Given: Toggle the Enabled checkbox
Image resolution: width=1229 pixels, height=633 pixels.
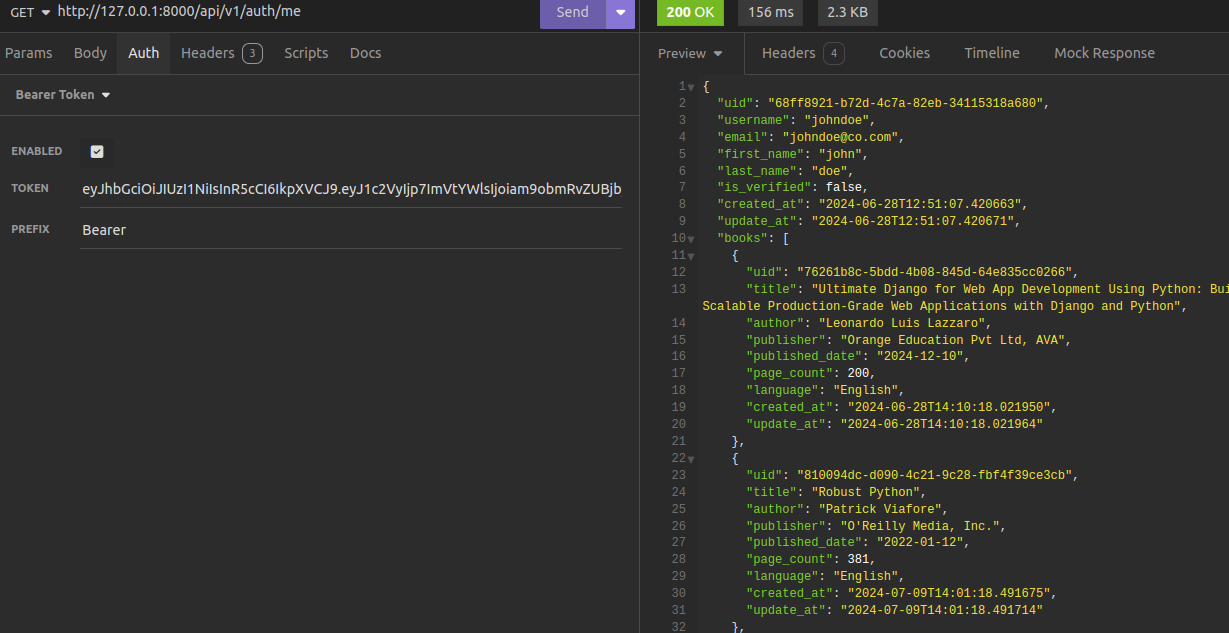Looking at the screenshot, I should [97, 152].
